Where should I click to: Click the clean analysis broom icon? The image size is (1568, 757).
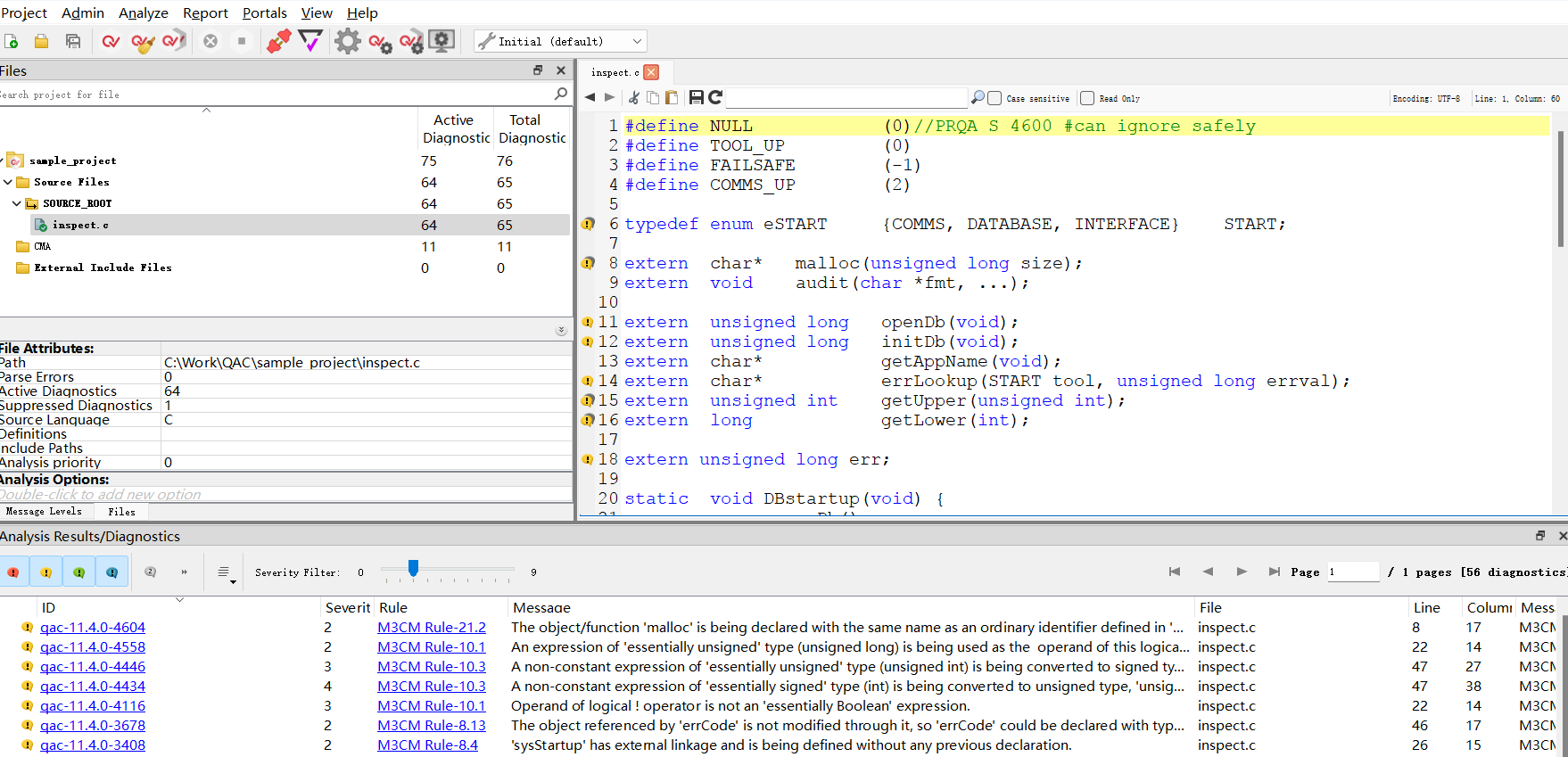coord(143,41)
